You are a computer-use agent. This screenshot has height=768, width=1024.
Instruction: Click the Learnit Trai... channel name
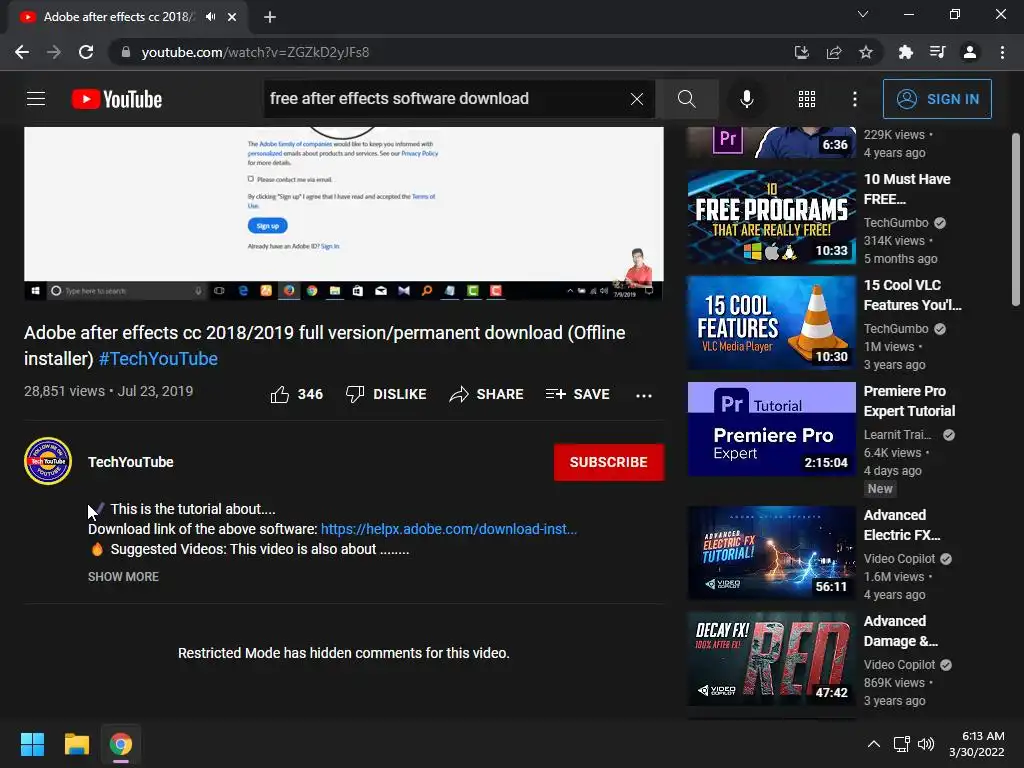(897, 434)
